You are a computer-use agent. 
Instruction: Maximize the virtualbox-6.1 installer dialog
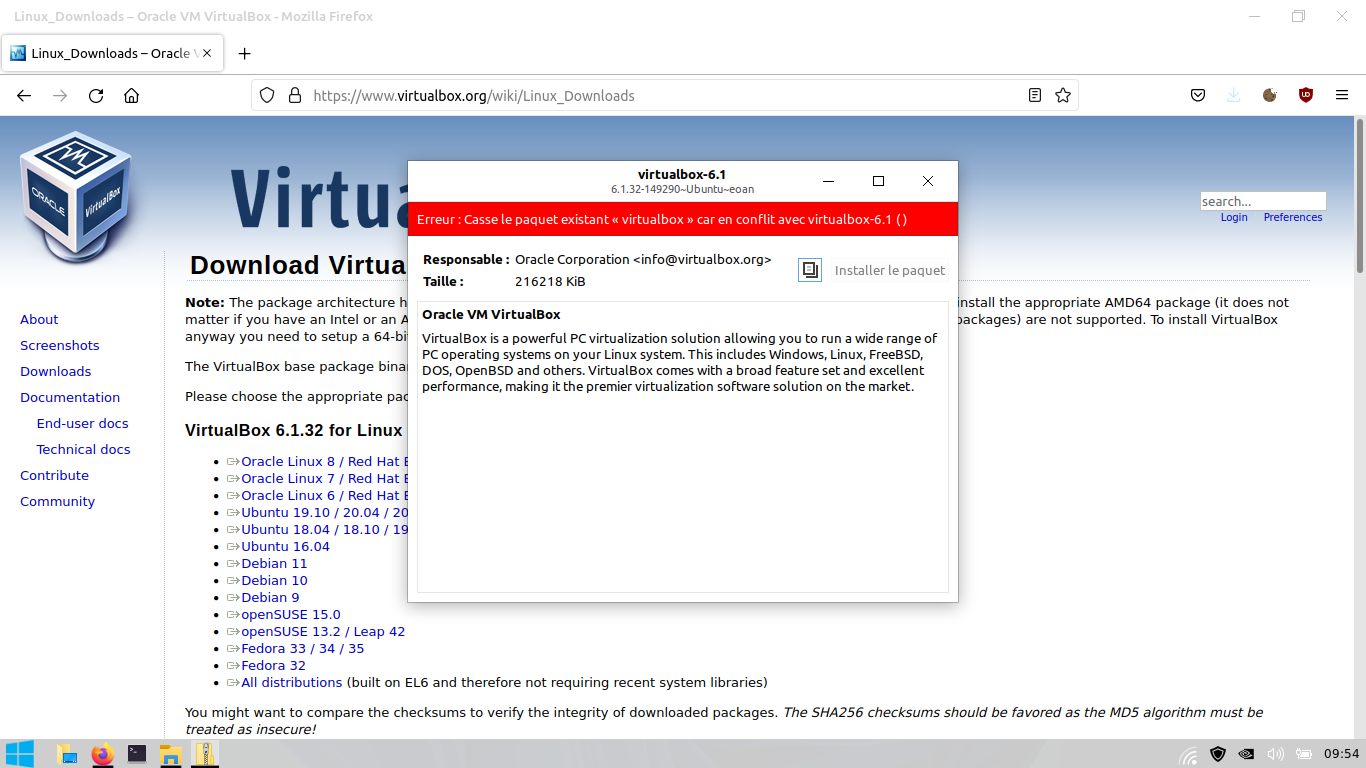[878, 181]
